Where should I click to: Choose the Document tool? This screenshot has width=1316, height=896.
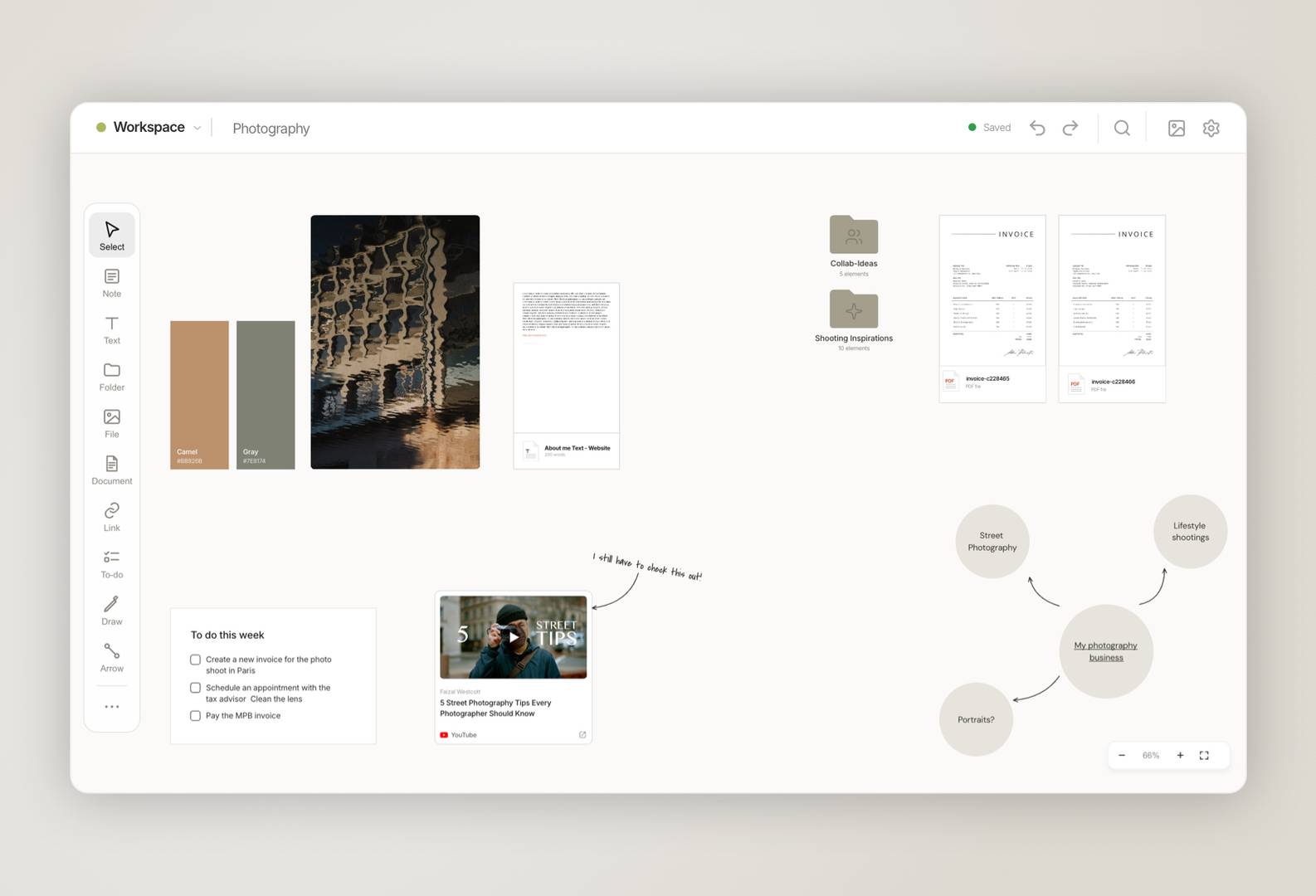(112, 470)
